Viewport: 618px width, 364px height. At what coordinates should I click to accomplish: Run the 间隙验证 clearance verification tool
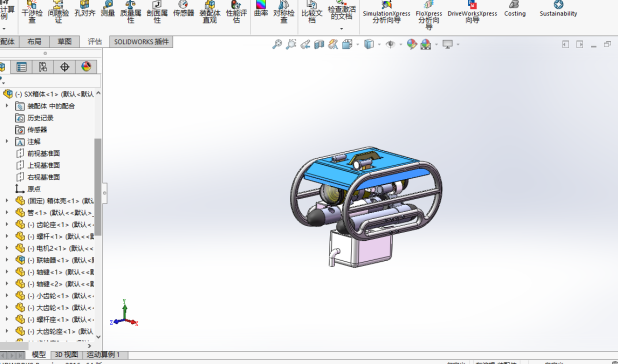pyautogui.click(x=58, y=11)
